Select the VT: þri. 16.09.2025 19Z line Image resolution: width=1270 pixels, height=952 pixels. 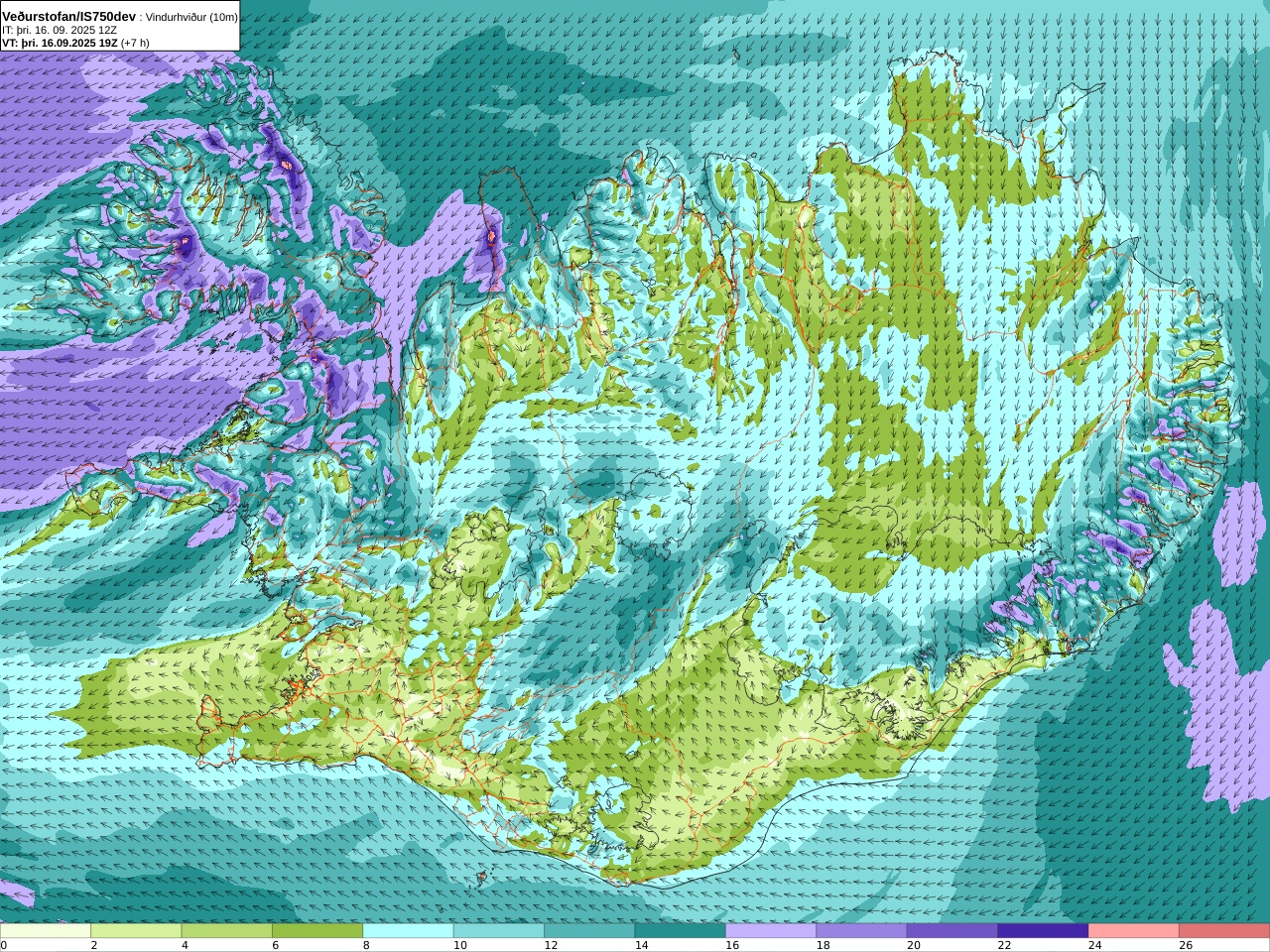click(x=75, y=43)
